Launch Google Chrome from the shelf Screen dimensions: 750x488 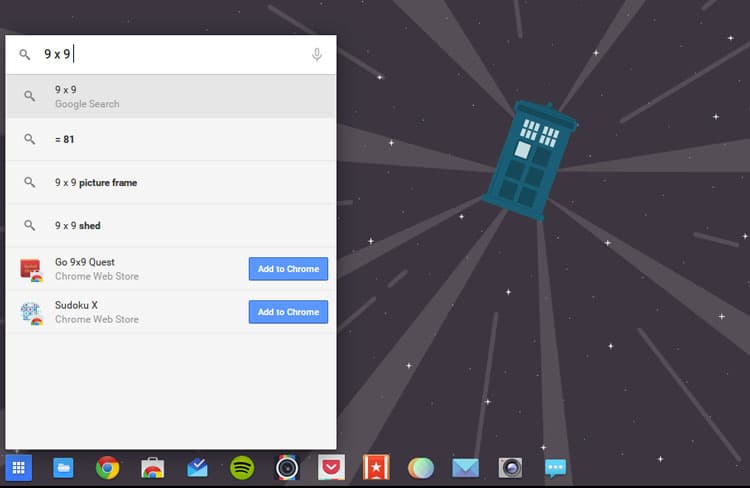pyautogui.click(x=108, y=467)
